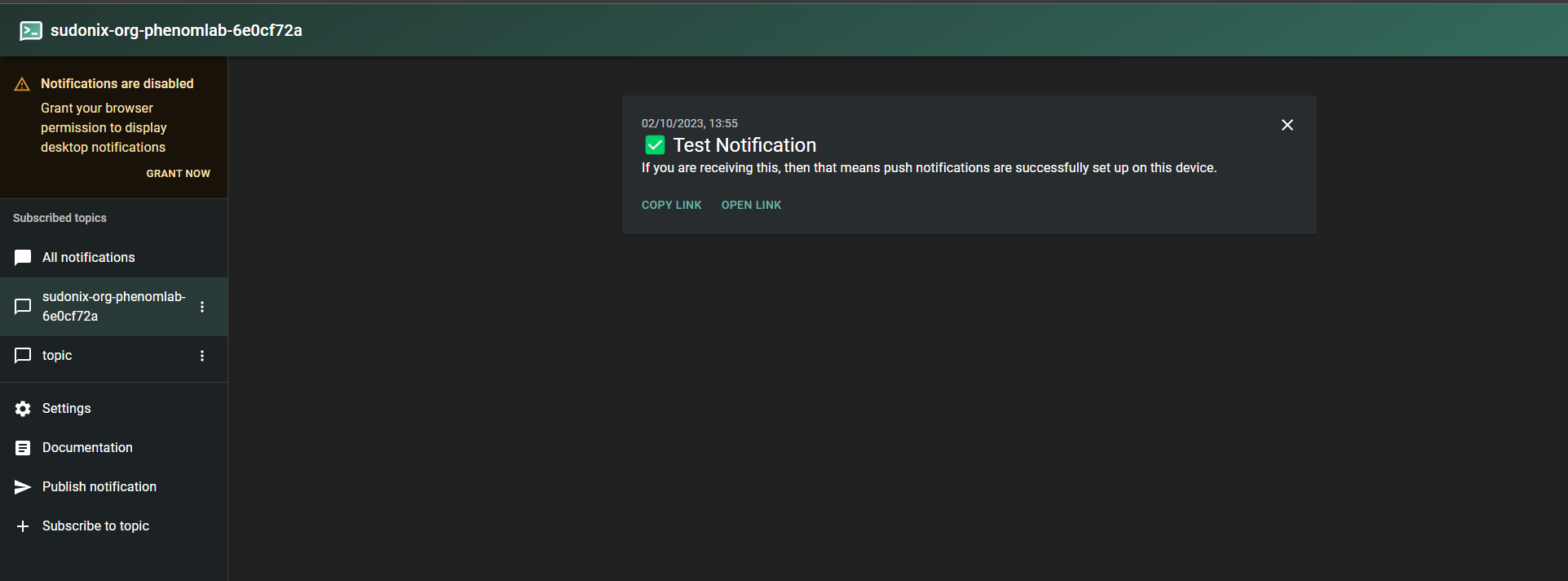
Task: Select the sudonix-org-phenomlab-6e0cf72a topic
Action: [113, 307]
